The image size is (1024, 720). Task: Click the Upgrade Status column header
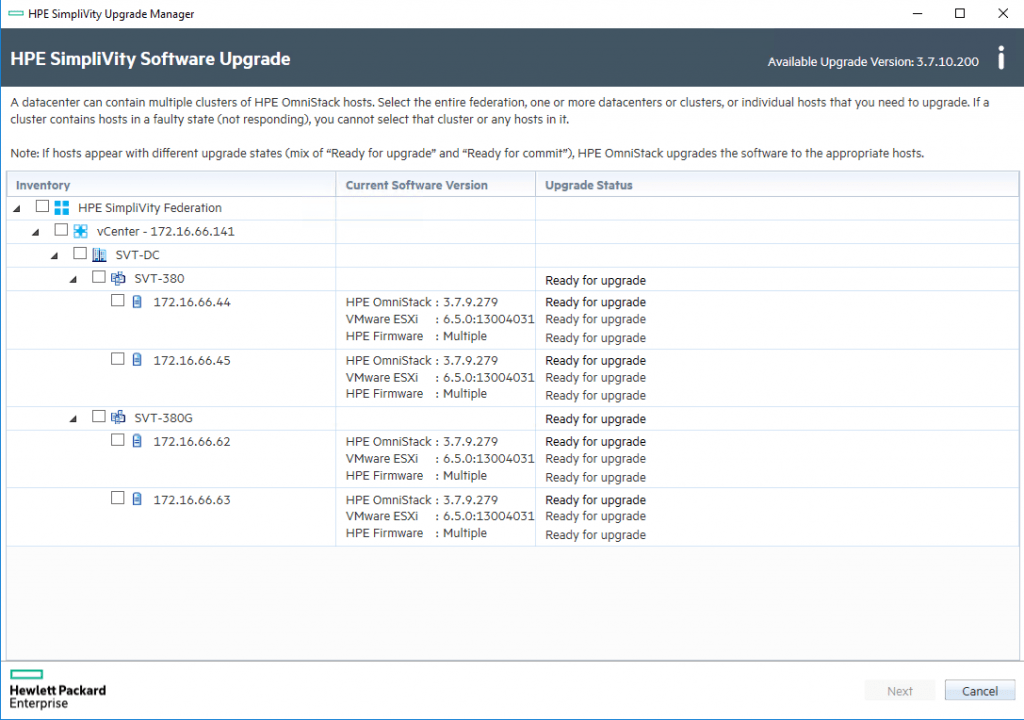pyautogui.click(x=589, y=185)
